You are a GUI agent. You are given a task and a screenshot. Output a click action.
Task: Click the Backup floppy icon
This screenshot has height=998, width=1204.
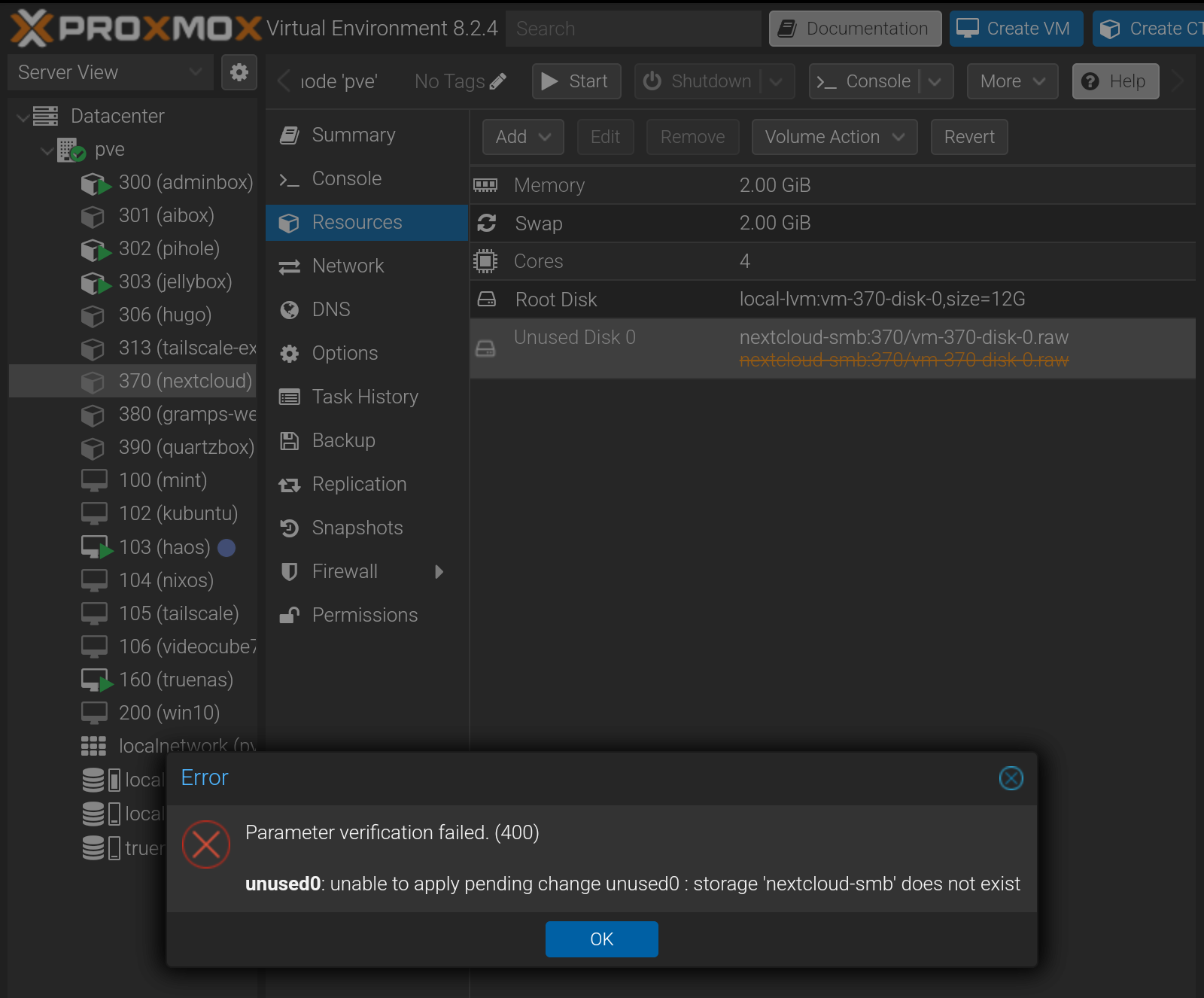(290, 441)
